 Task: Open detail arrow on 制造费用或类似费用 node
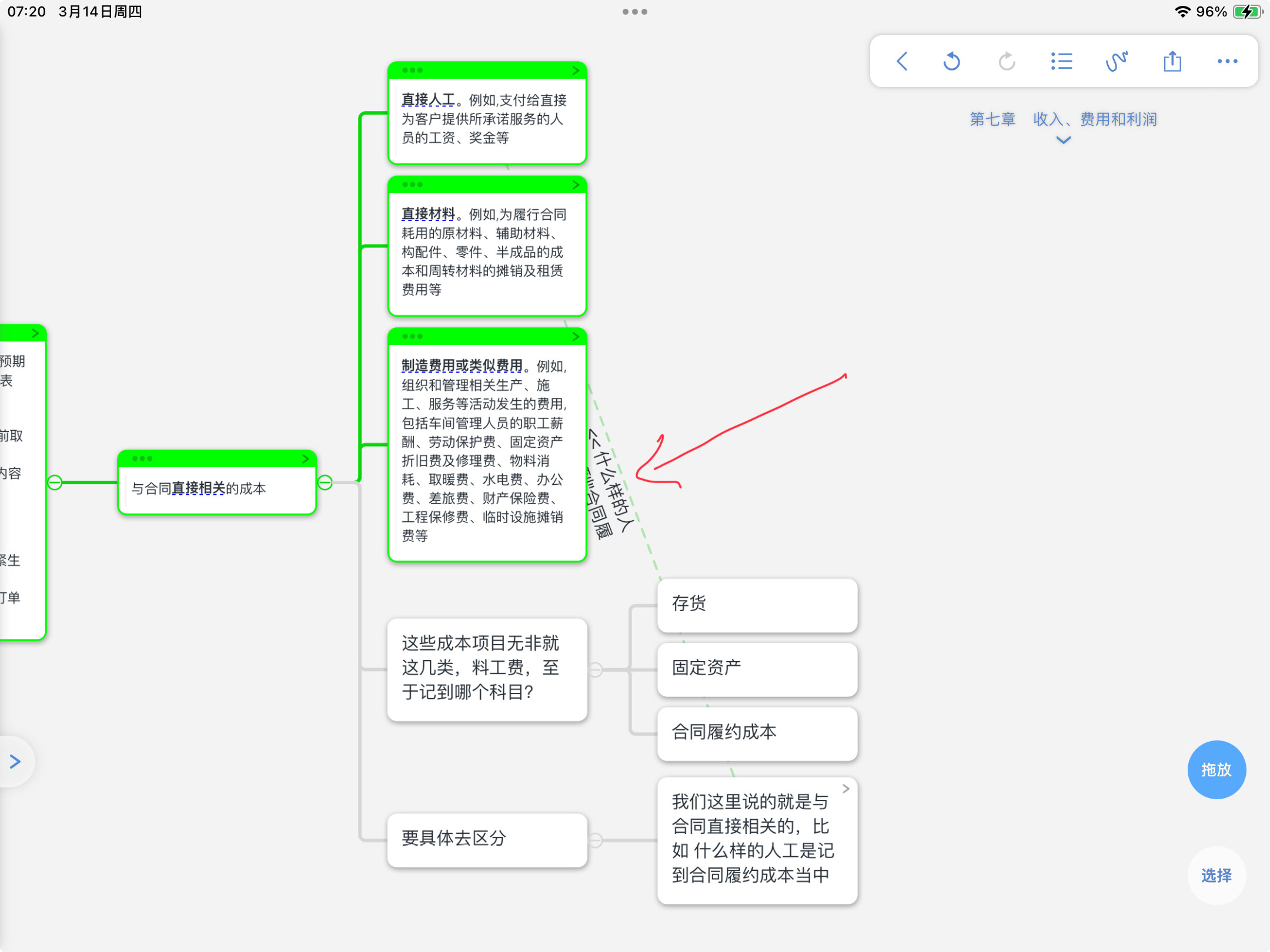pyautogui.click(x=575, y=337)
